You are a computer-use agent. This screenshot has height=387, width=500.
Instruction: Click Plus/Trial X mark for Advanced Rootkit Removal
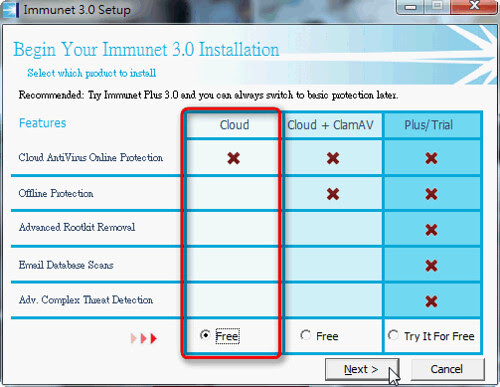pos(431,230)
